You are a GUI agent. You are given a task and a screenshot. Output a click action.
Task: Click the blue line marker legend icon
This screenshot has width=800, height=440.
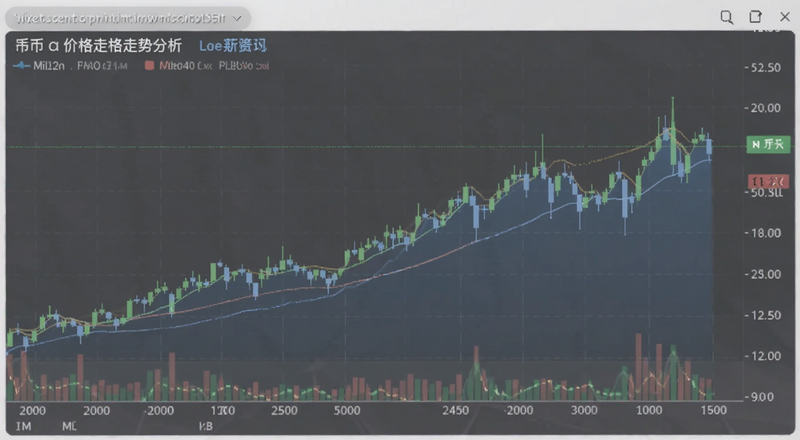pyautogui.click(x=21, y=66)
